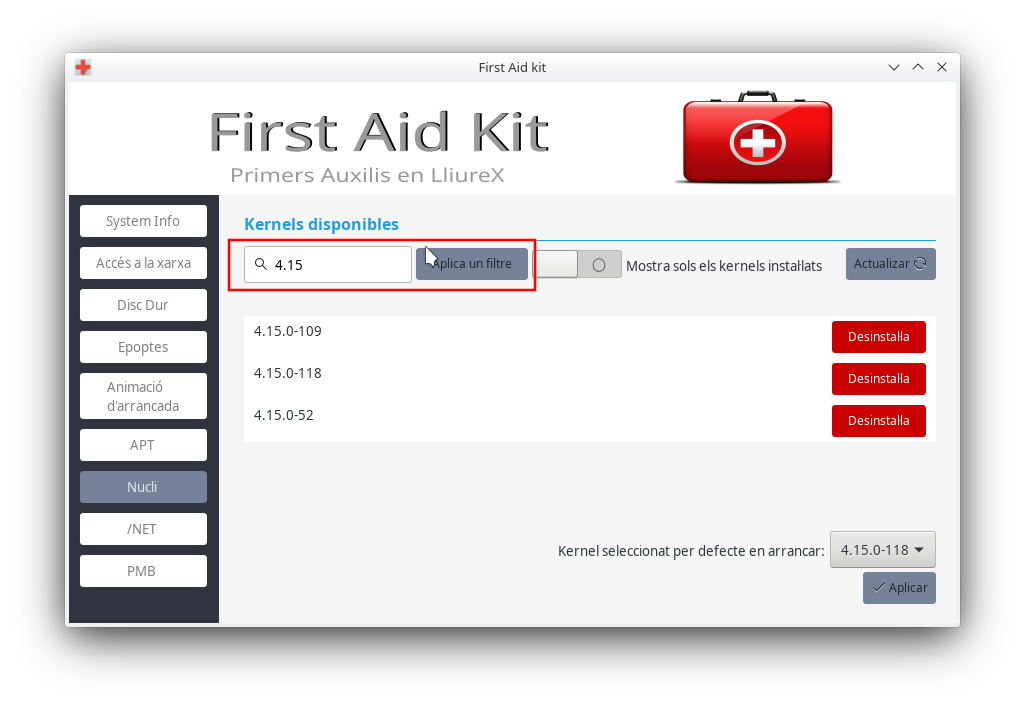1025x704 pixels.
Task: Click Aplicar button with checkmark
Action: tap(898, 588)
